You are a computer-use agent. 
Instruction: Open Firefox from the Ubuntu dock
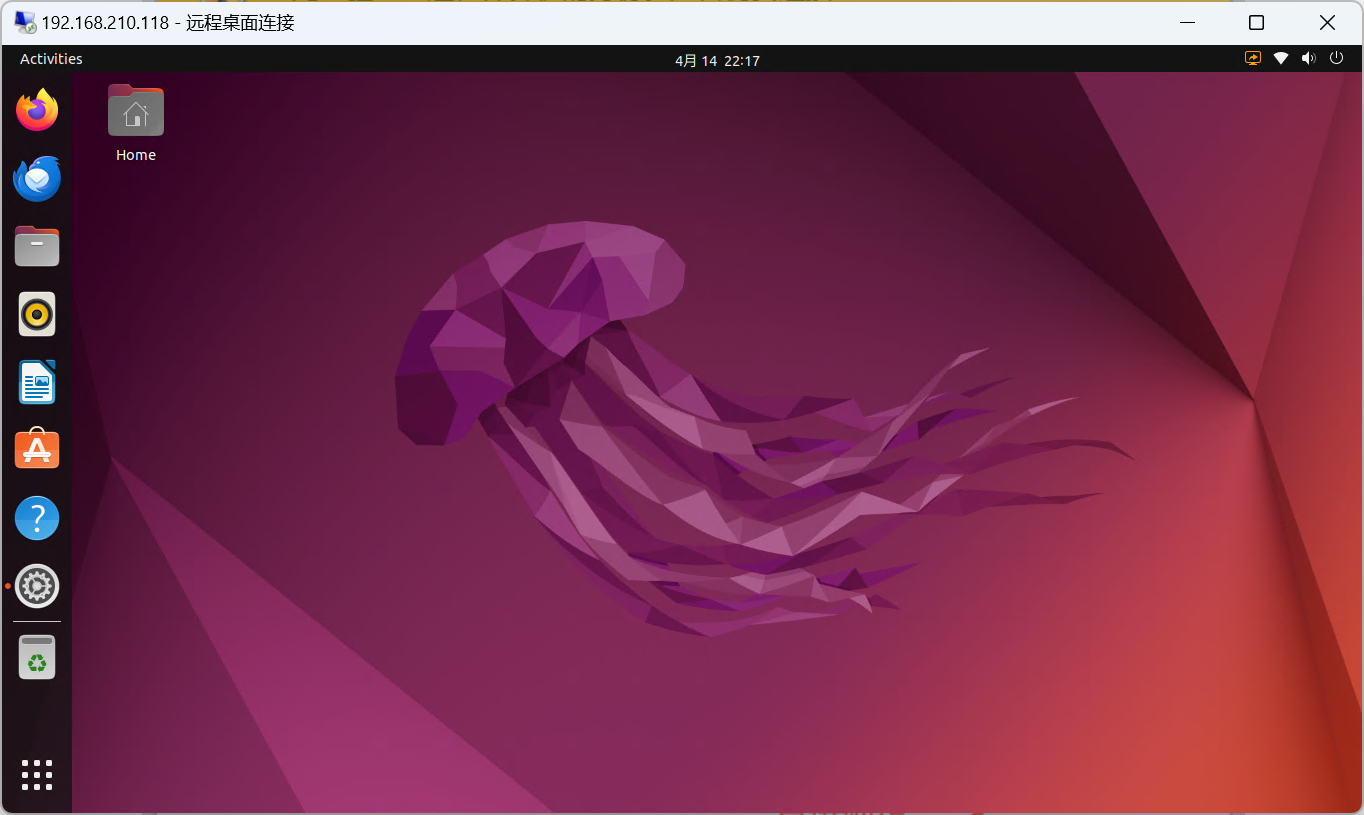click(x=37, y=110)
